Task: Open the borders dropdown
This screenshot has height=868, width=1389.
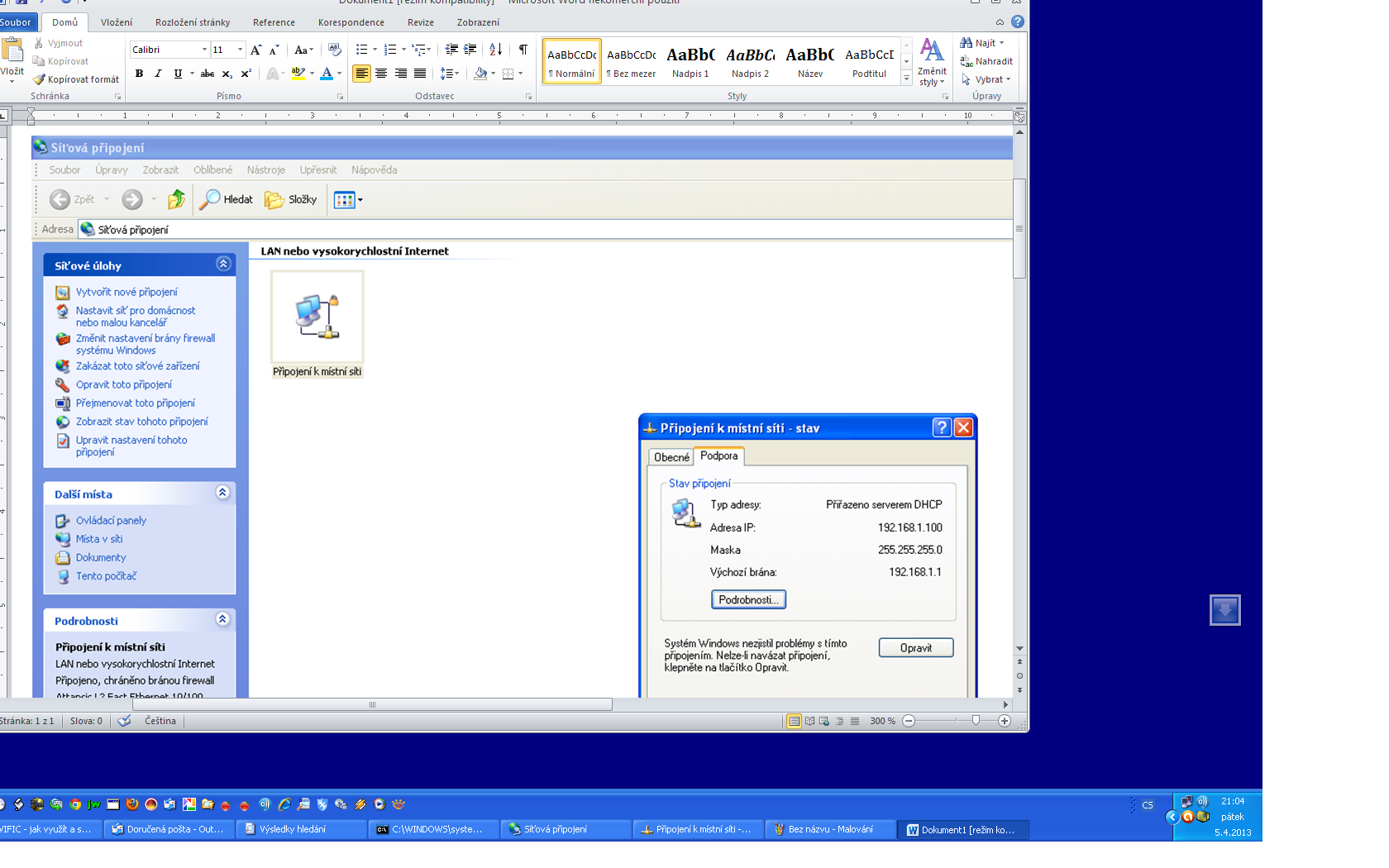Action: [520, 74]
